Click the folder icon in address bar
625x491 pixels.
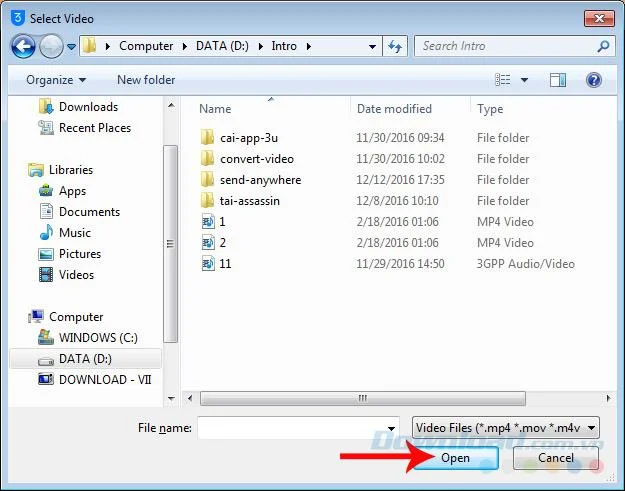tap(90, 46)
